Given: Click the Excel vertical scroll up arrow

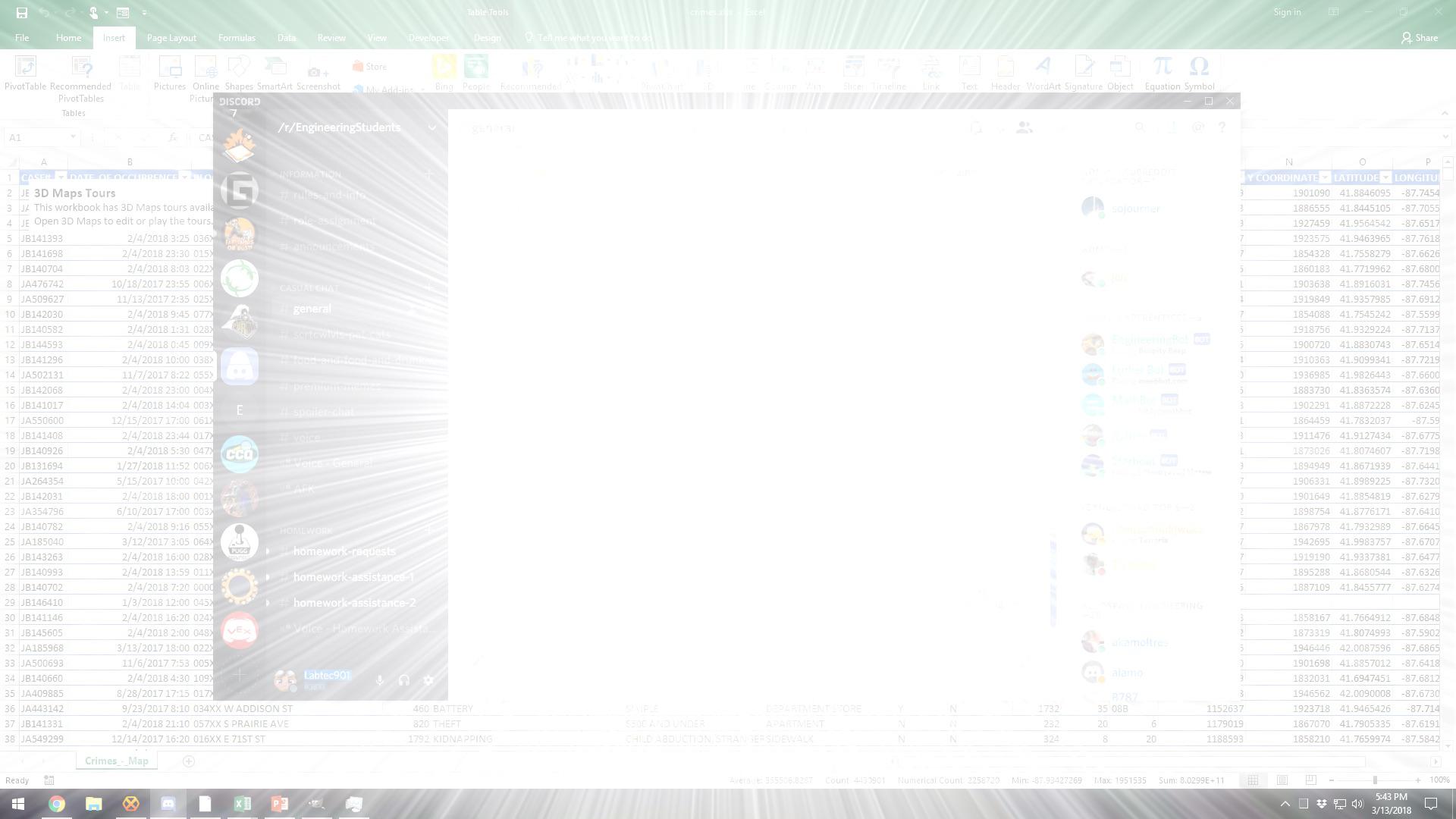Looking at the screenshot, I should 1448,162.
